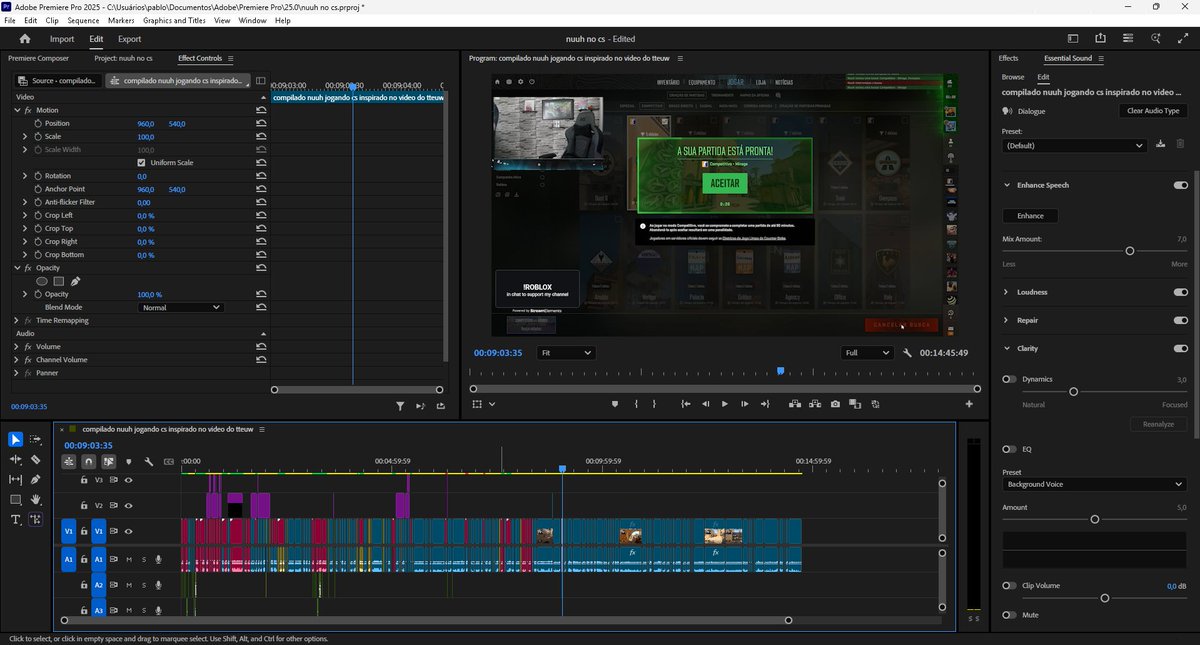
Task: Toggle Uniform Scale checkbox
Action: click(141, 163)
